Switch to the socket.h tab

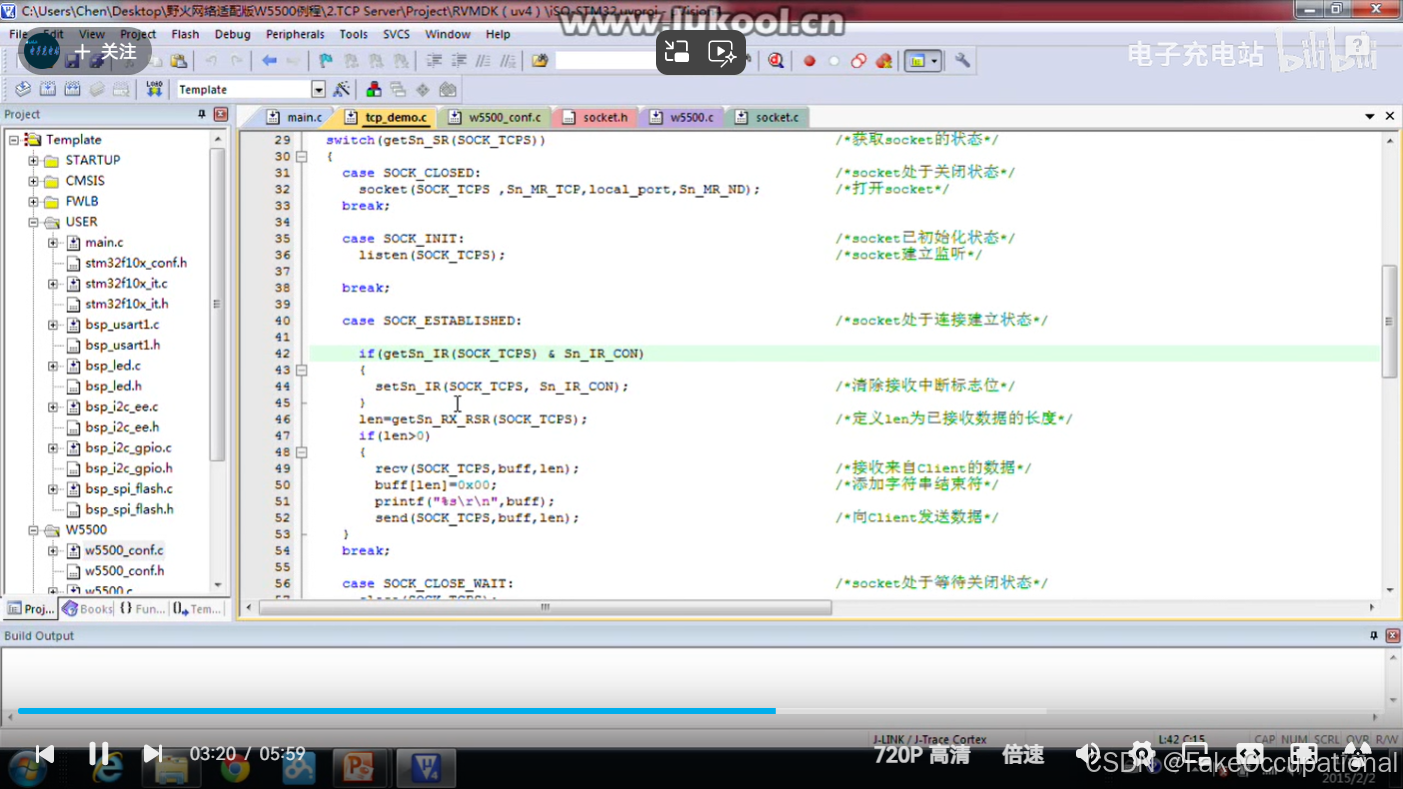(x=595, y=117)
